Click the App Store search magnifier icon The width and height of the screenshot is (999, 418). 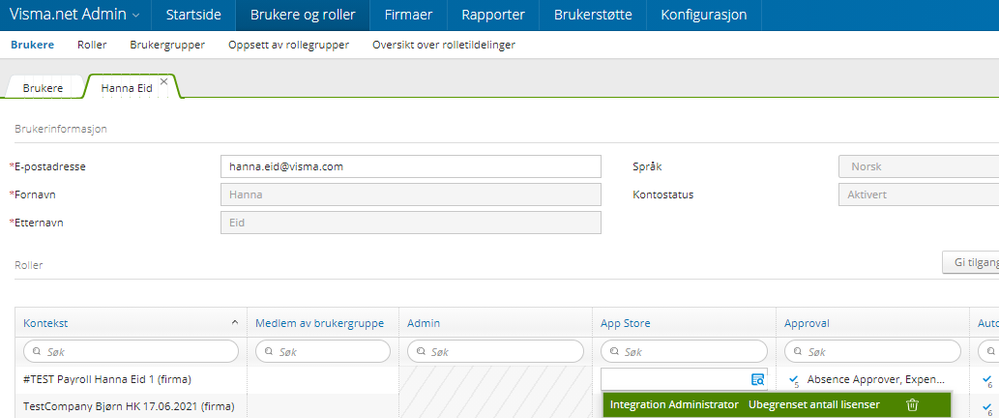(x=615, y=352)
